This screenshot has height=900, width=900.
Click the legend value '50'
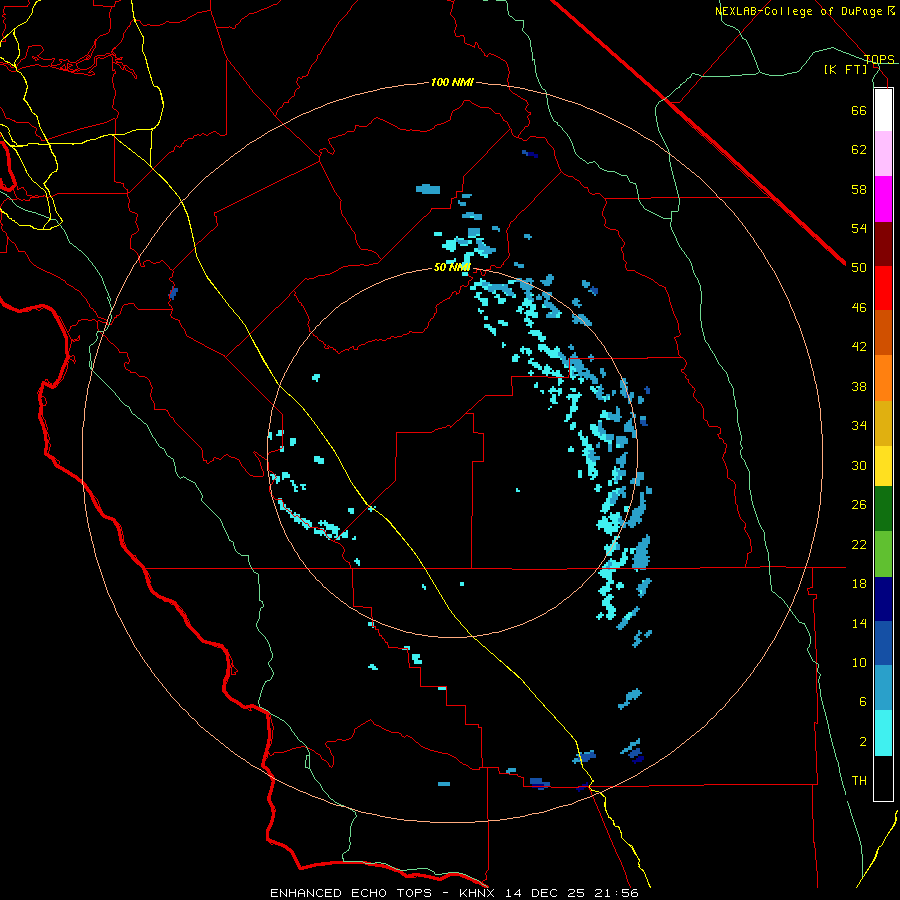click(859, 267)
